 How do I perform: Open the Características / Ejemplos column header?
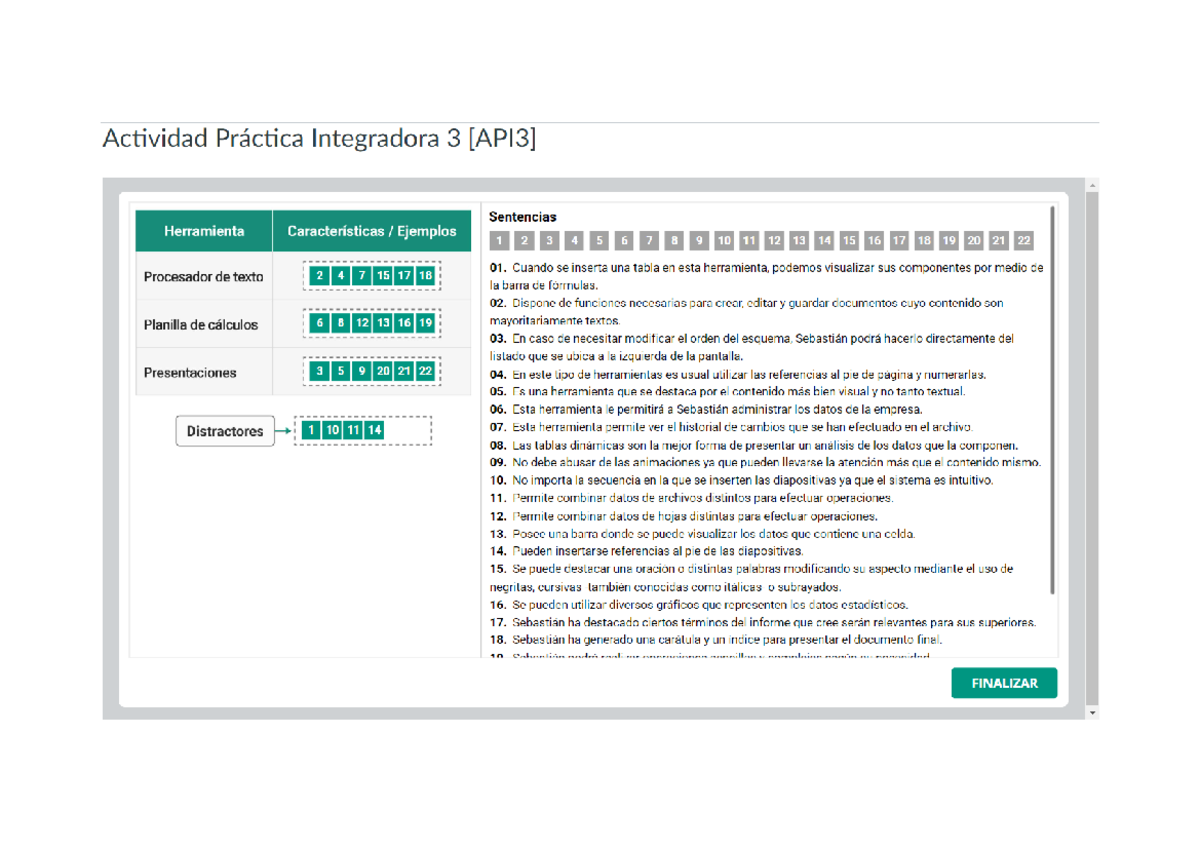371,230
